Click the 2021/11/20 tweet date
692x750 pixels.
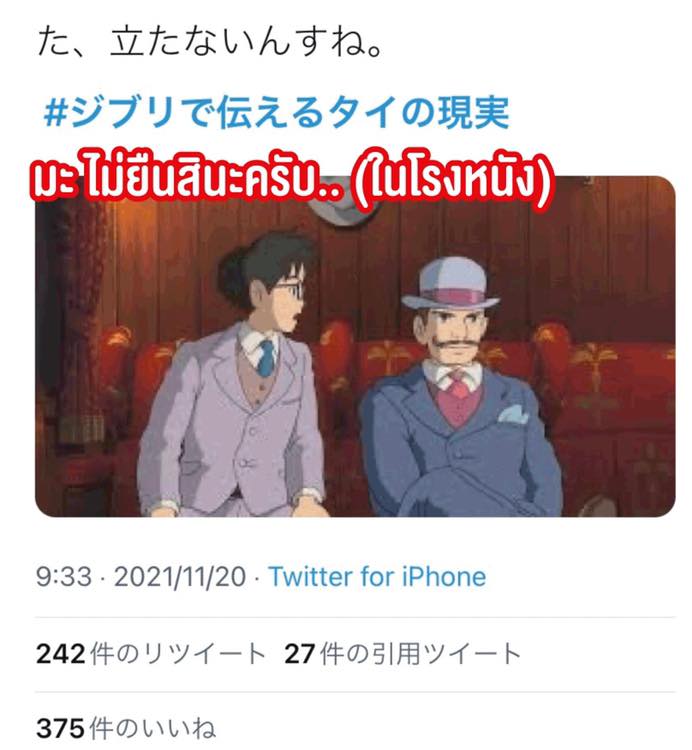pyautogui.click(x=180, y=576)
